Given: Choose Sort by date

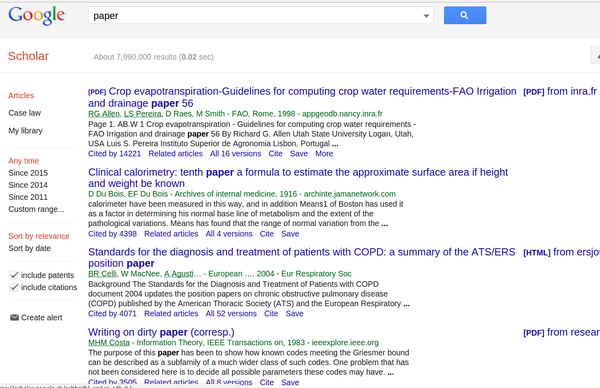Looking at the screenshot, I should point(29,248).
